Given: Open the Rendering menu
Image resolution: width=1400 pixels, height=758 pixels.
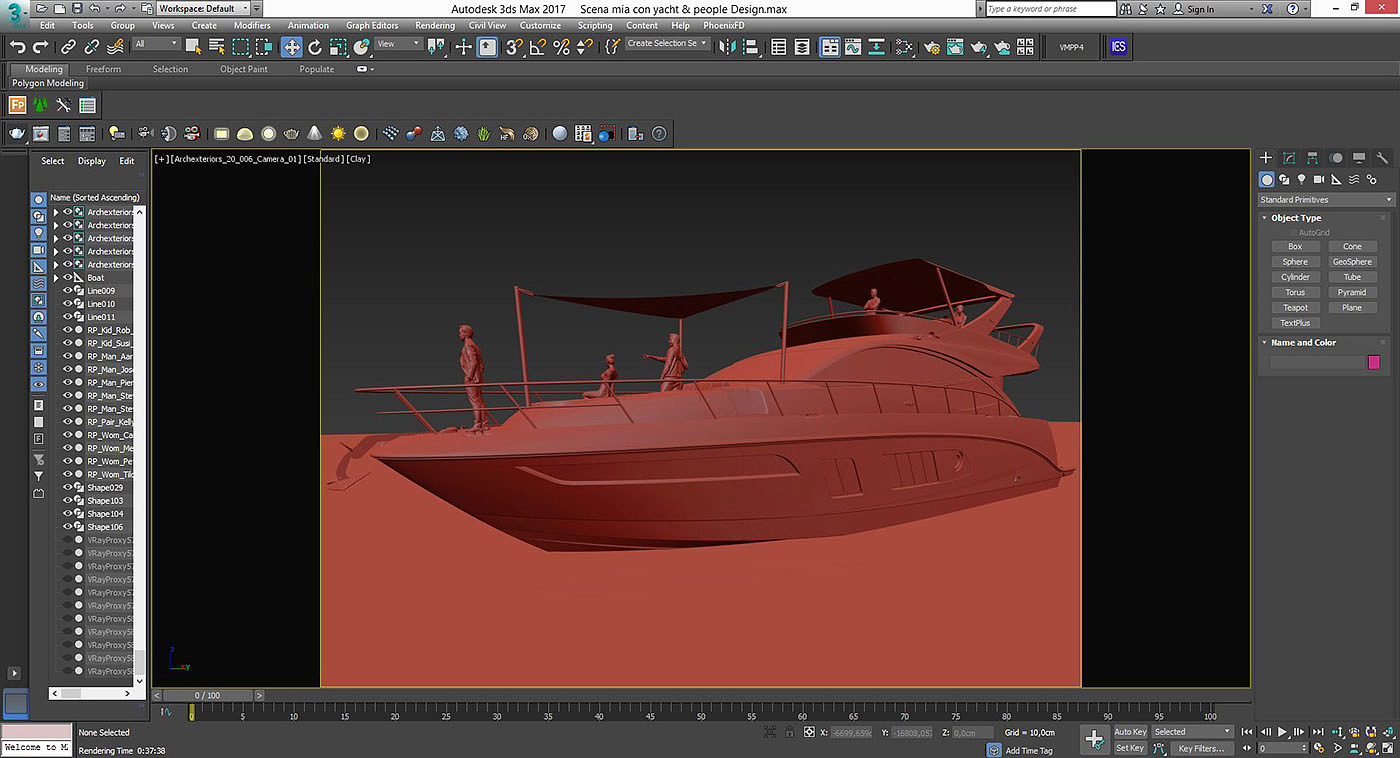Looking at the screenshot, I should point(434,25).
